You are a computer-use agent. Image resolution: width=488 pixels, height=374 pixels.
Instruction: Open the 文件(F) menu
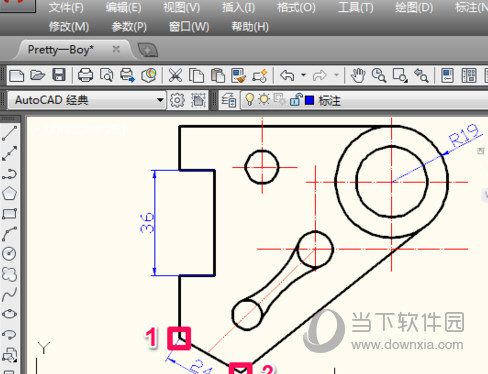[x=66, y=7]
